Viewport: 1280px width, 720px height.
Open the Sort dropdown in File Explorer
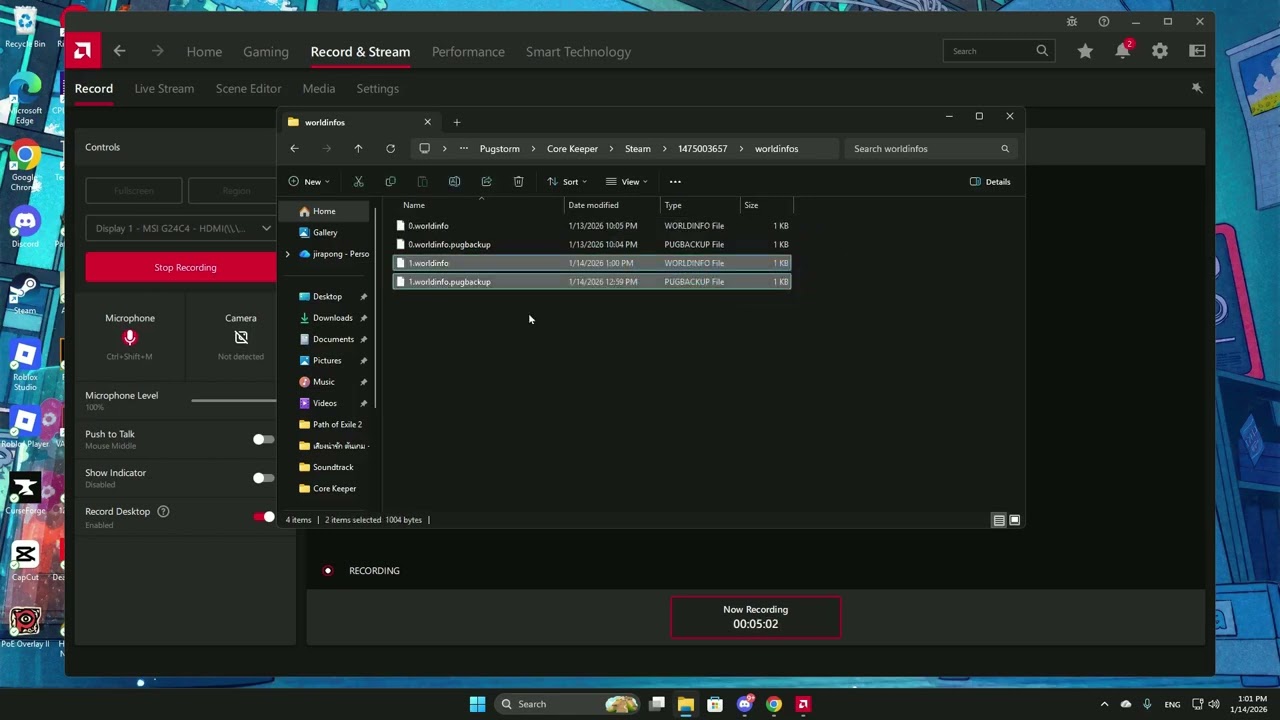pos(566,182)
